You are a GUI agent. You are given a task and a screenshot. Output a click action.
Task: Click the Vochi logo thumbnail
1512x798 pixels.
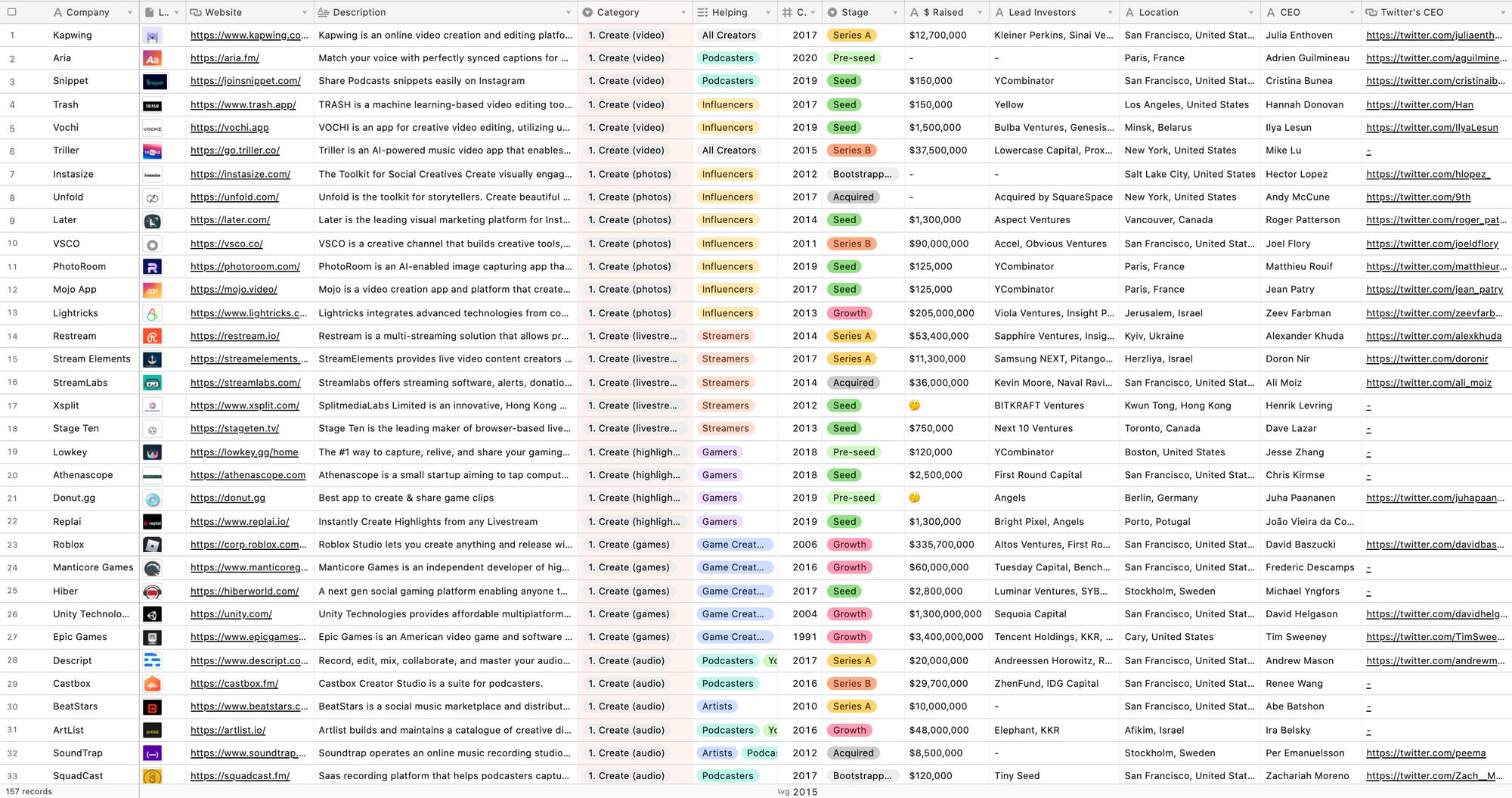153,129
